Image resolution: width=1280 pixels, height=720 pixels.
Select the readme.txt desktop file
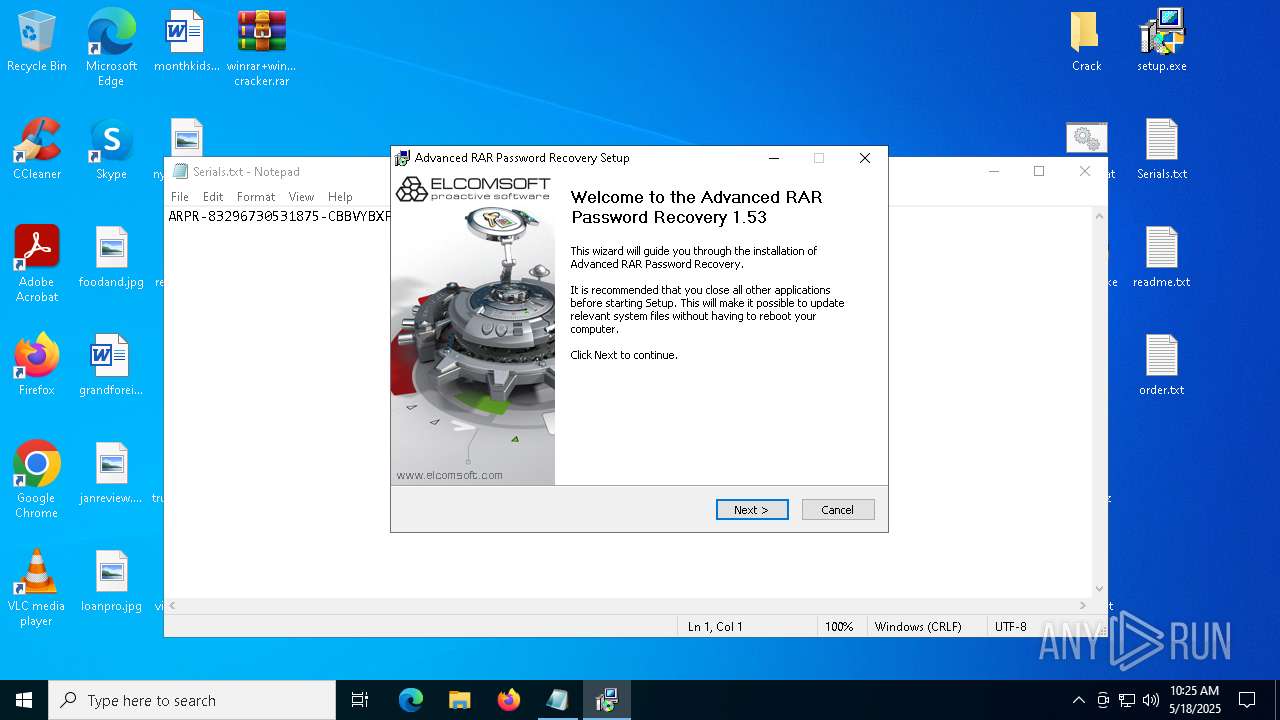tap(1161, 257)
